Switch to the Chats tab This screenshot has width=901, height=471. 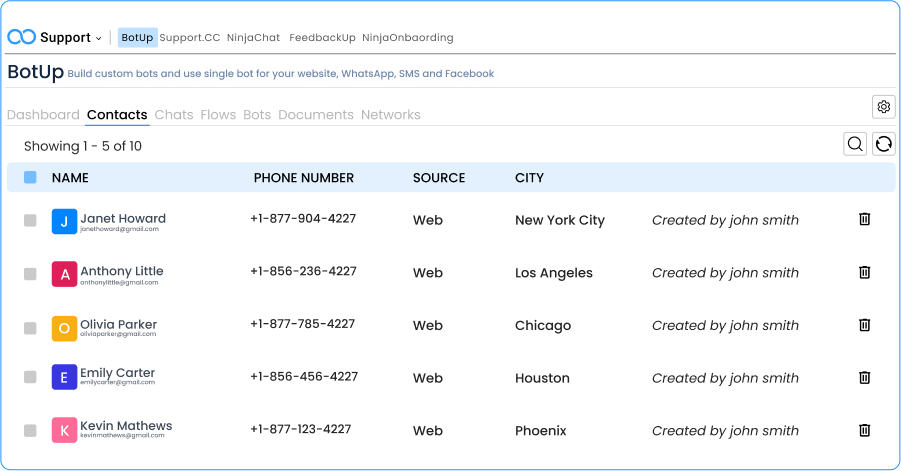(x=174, y=115)
